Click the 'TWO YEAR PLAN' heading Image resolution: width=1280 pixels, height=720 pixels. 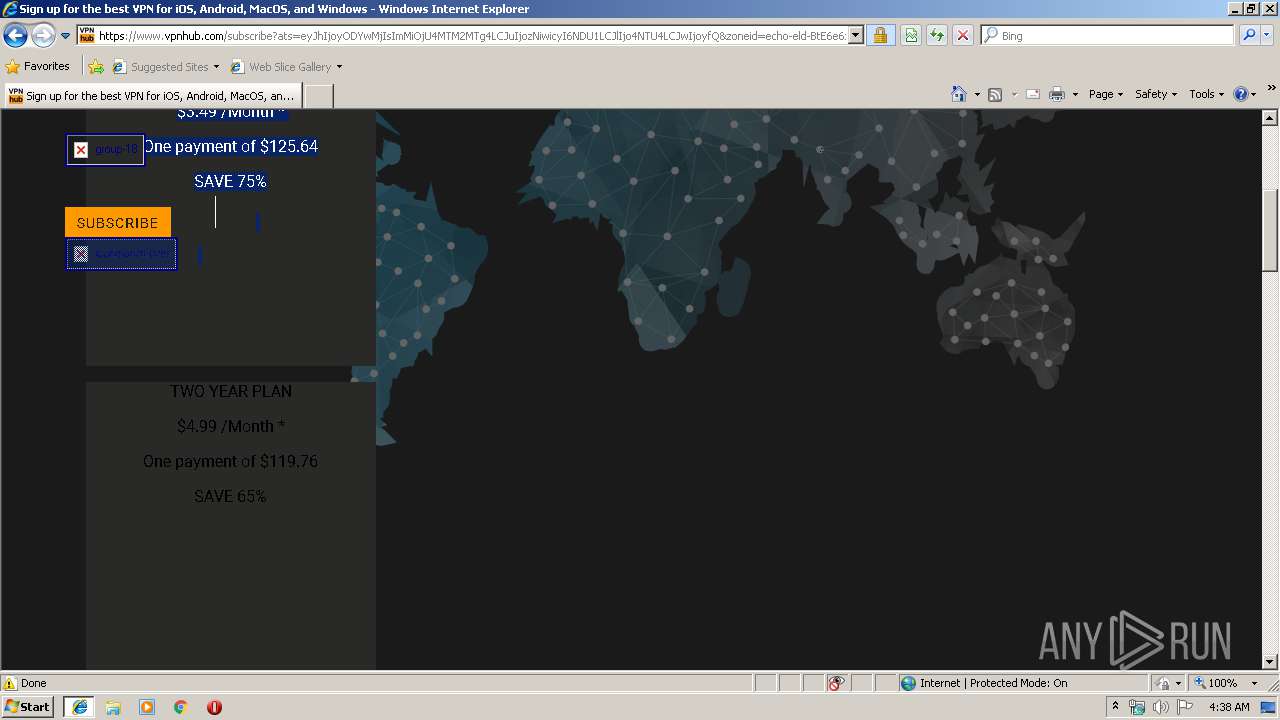coord(231,391)
